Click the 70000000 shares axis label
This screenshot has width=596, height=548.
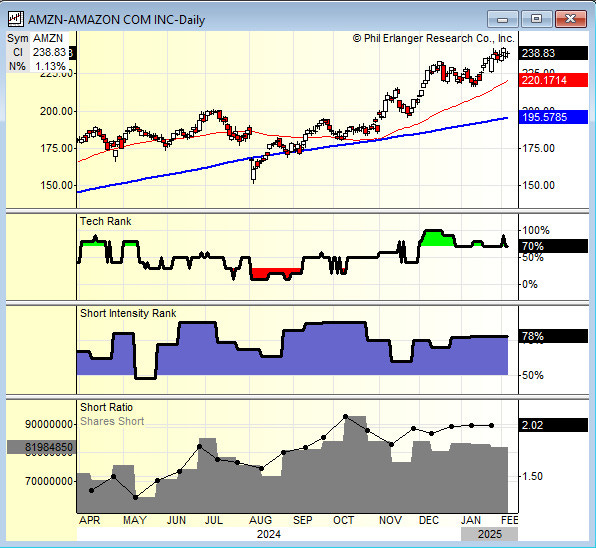(49, 481)
